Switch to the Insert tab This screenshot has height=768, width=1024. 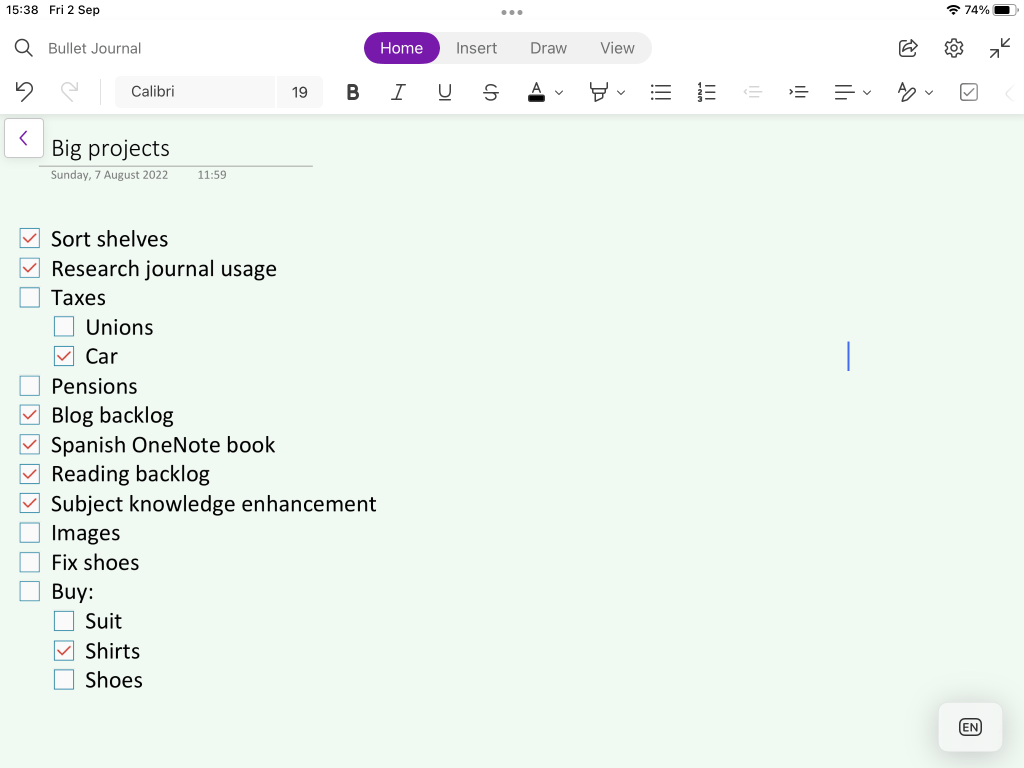coord(476,48)
